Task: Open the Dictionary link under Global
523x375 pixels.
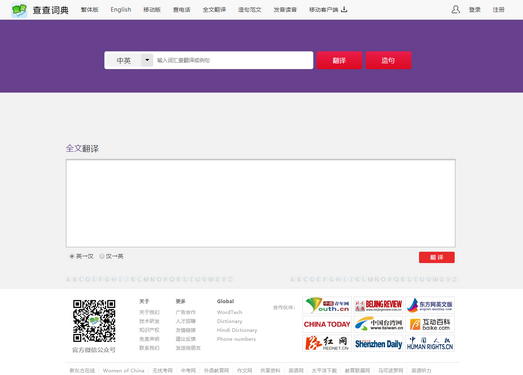Action: pyautogui.click(x=229, y=321)
